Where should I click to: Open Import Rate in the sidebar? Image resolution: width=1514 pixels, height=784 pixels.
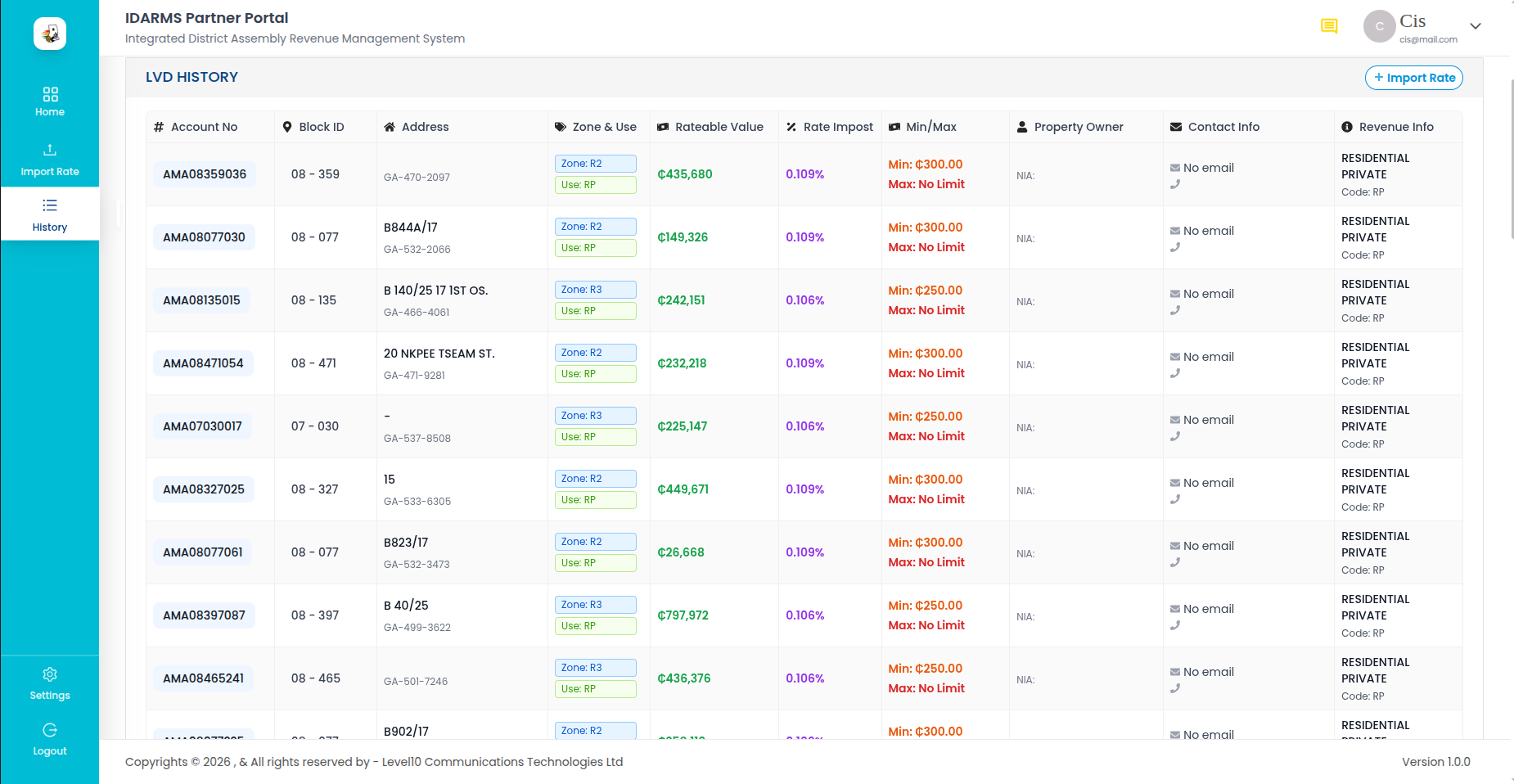50,160
